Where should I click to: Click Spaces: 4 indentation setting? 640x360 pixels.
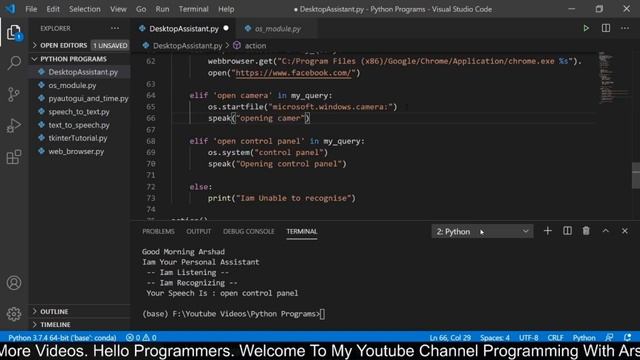tap(495, 338)
